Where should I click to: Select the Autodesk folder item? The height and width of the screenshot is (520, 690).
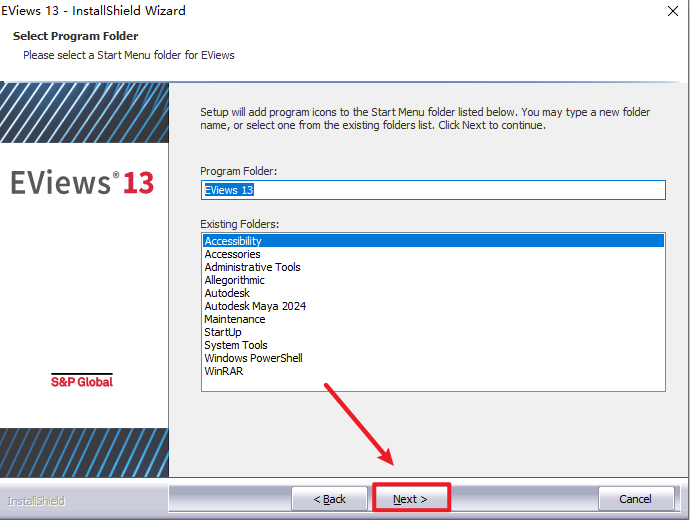point(227,293)
